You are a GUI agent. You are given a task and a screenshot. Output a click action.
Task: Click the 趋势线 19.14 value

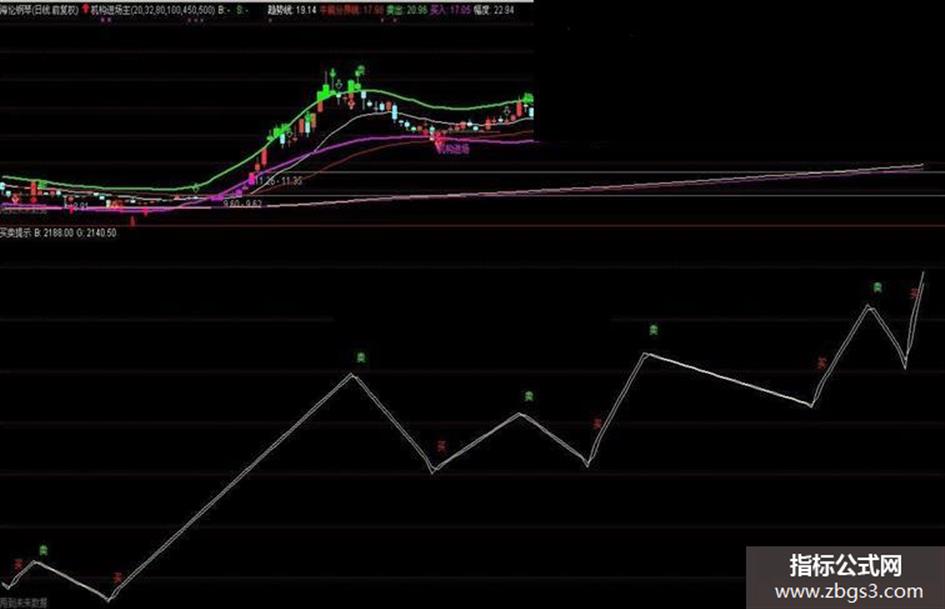292,10
